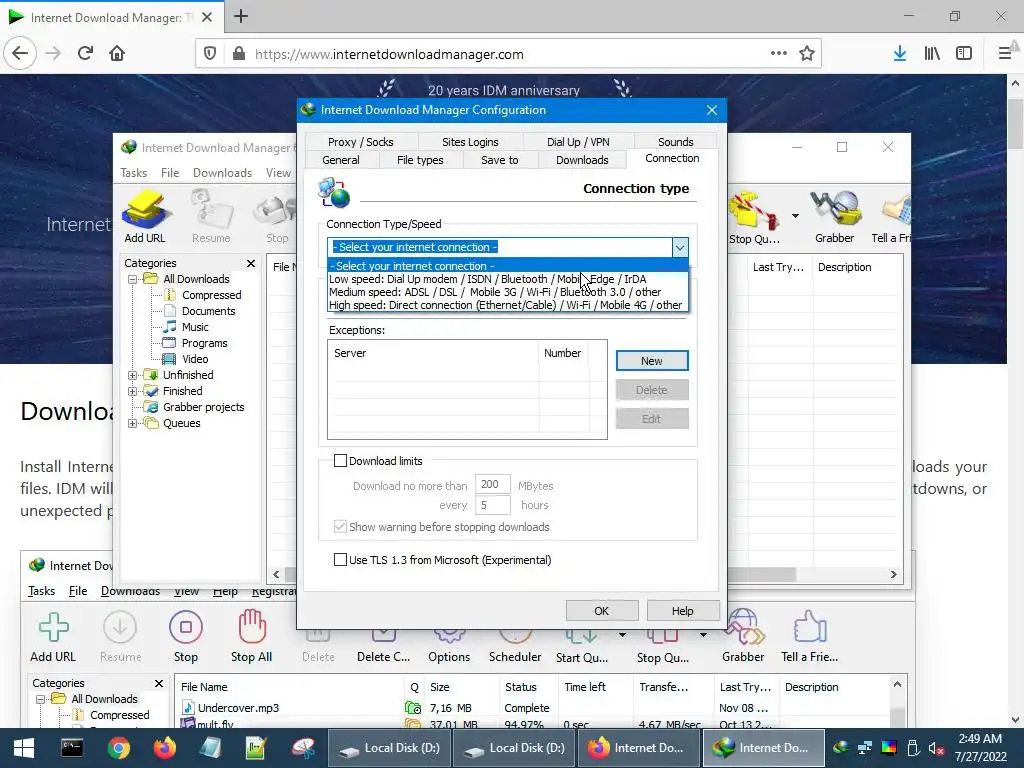1024x768 pixels.
Task: Close the Categories panel in IDM window
Action: coord(251,263)
